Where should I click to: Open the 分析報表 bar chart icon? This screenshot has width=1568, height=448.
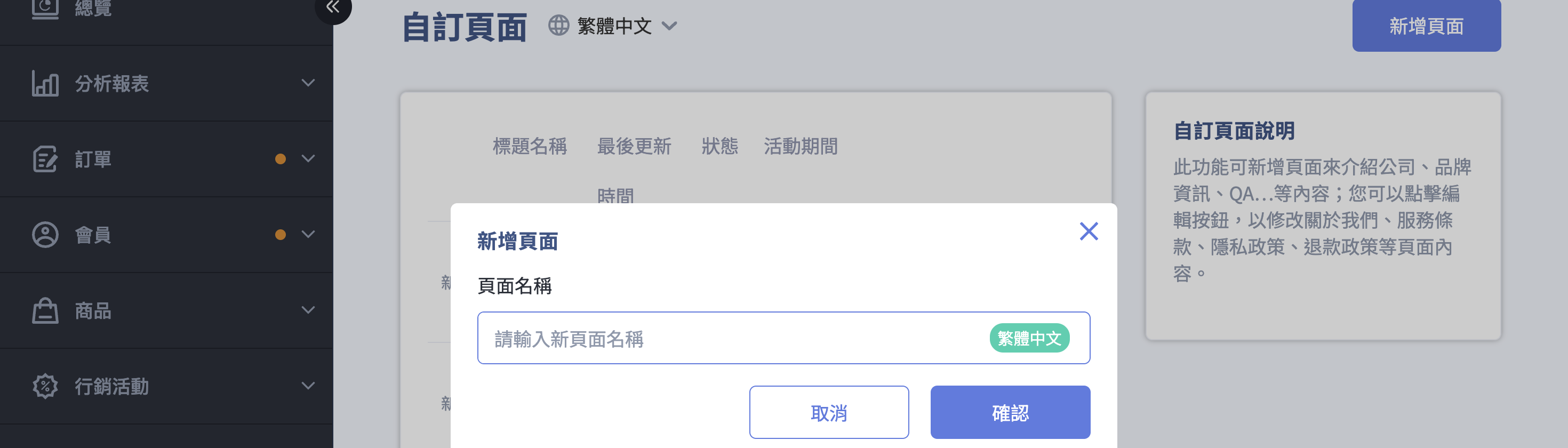[x=45, y=83]
